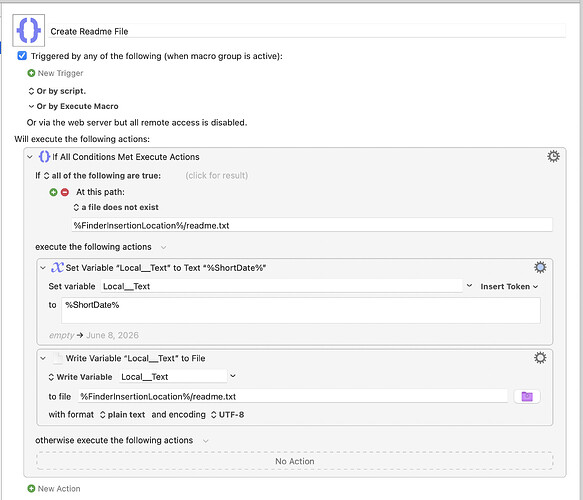Collapse the Set Variable Local__Text action
The height and width of the screenshot is (500, 583).
43,268
